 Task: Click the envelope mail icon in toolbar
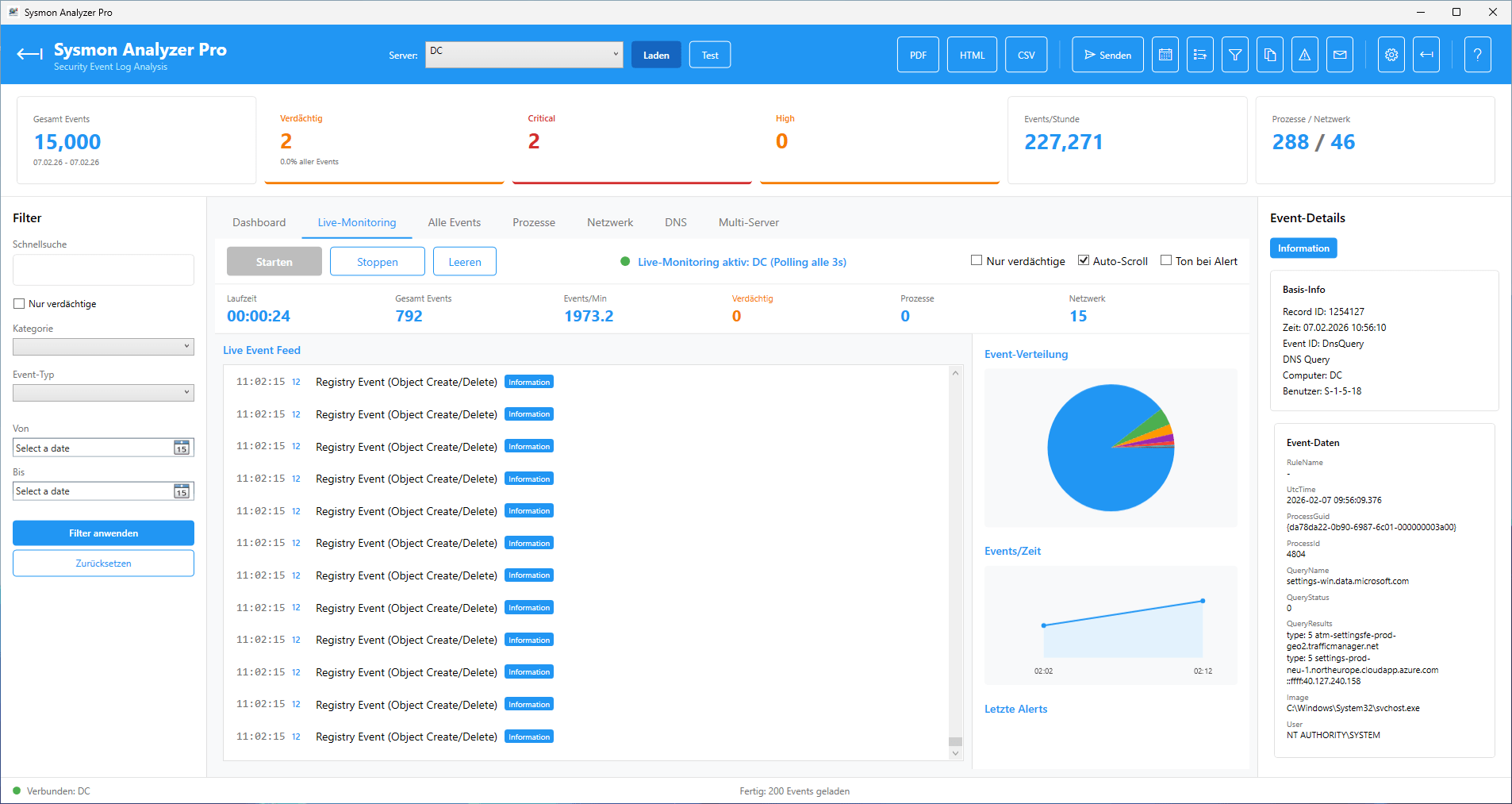(1339, 55)
